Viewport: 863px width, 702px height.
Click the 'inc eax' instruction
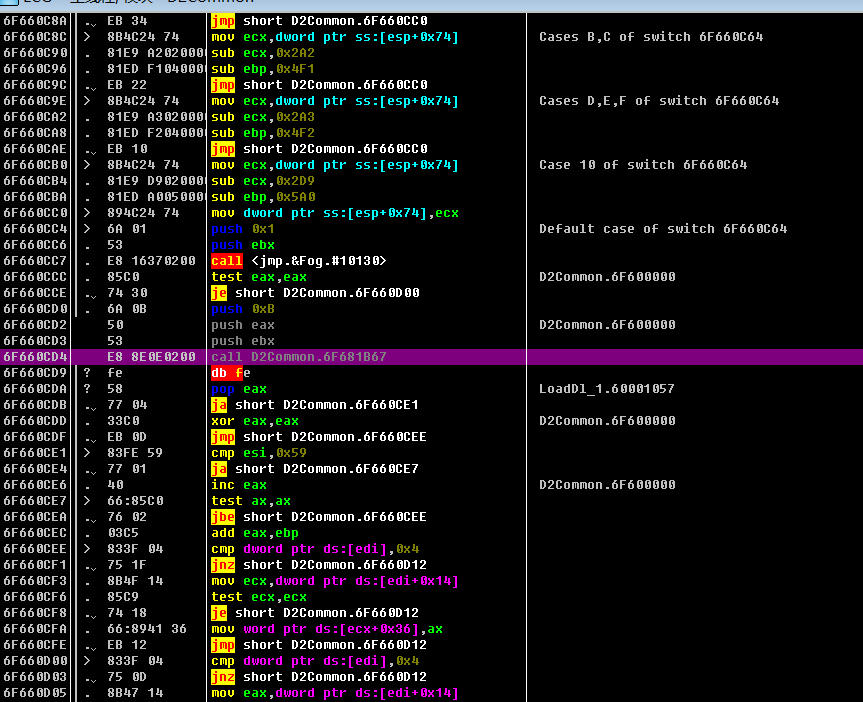[239, 485]
